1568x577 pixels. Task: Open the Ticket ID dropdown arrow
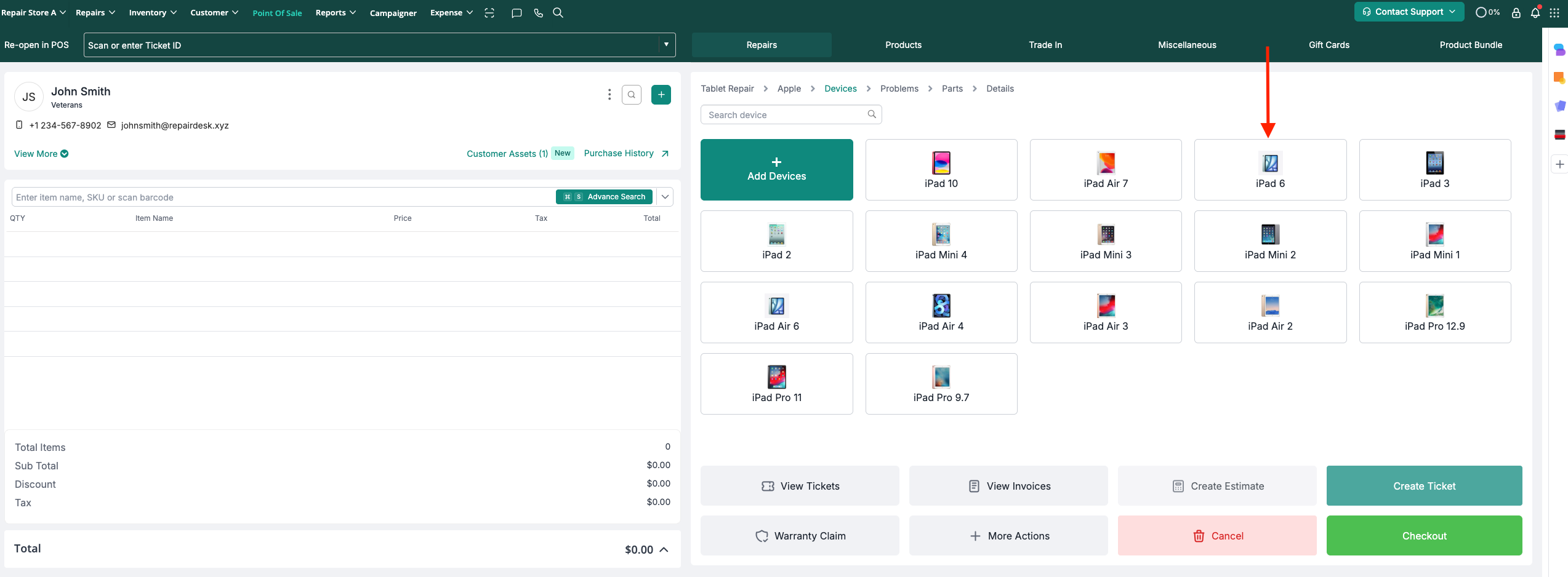[x=666, y=45]
